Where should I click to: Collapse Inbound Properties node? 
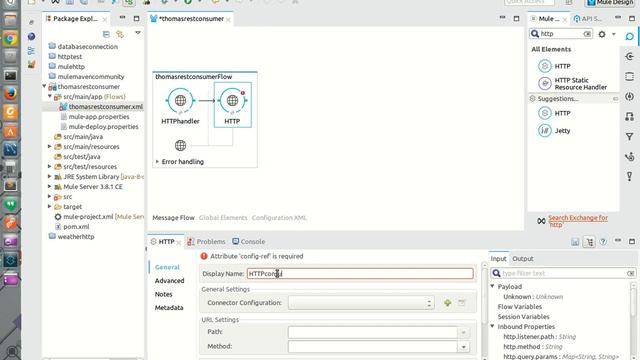click(x=492, y=326)
